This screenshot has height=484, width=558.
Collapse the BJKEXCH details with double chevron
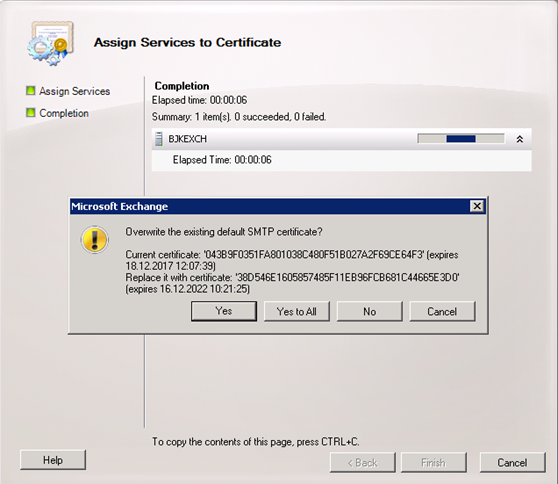point(520,139)
